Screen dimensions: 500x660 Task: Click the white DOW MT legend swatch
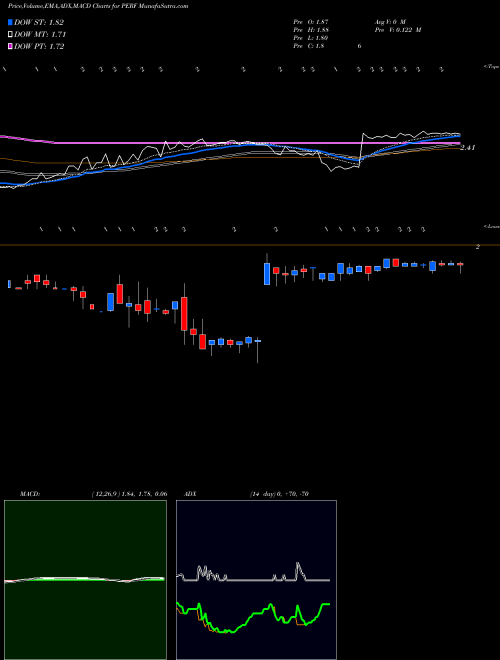click(11, 35)
